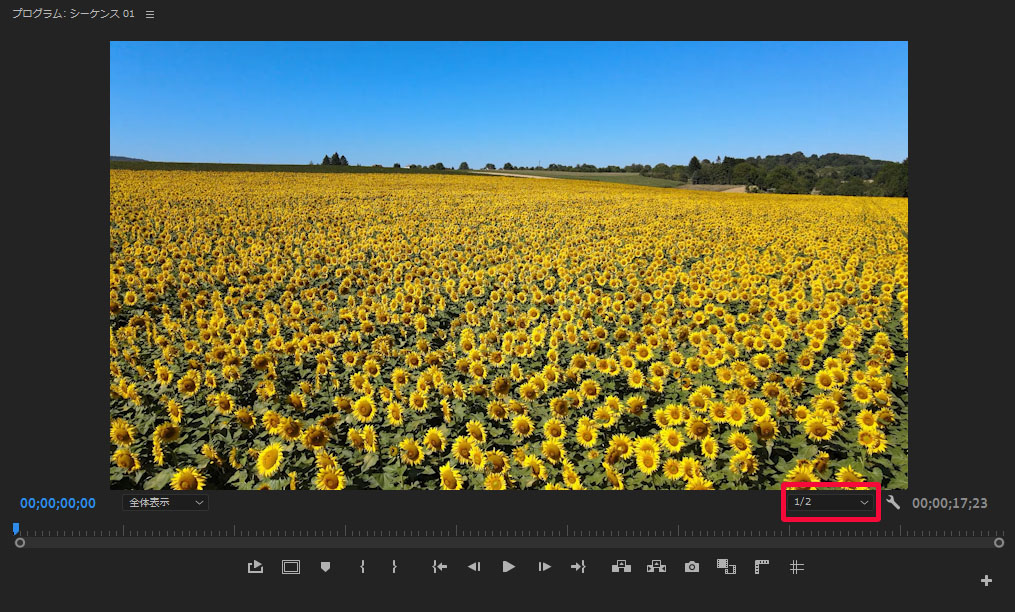Click the Mark Out bracket icon

click(394, 567)
